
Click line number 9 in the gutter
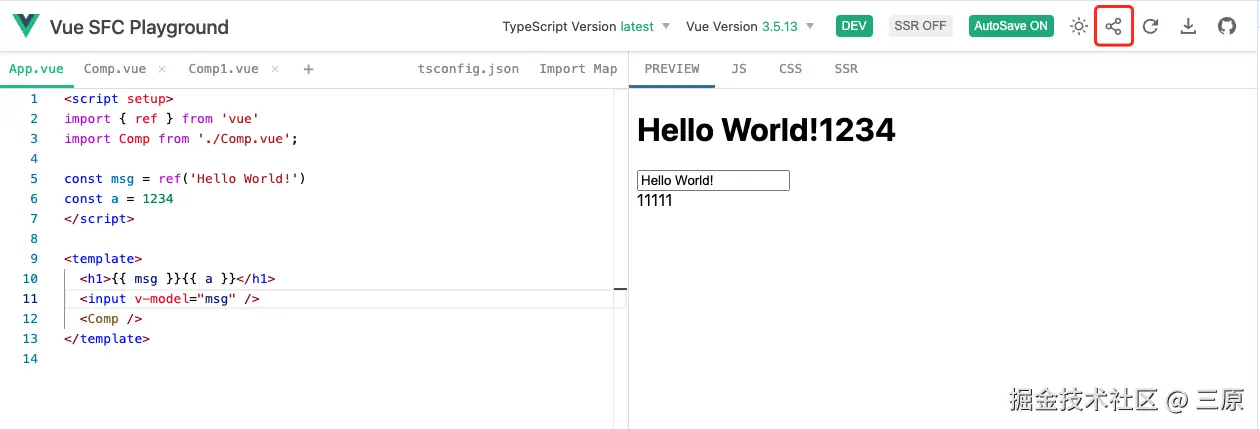[34, 259]
